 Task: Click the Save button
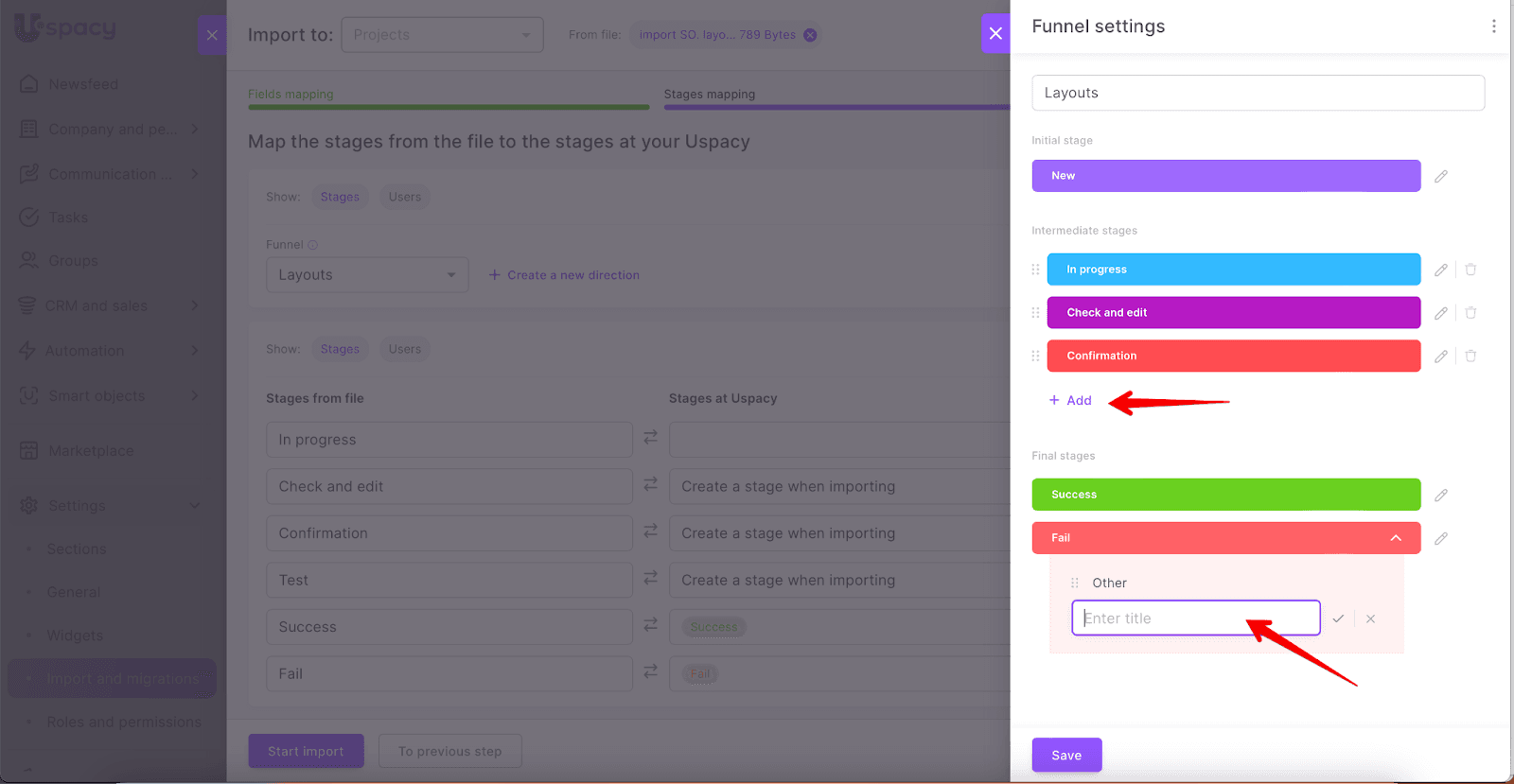click(1066, 755)
